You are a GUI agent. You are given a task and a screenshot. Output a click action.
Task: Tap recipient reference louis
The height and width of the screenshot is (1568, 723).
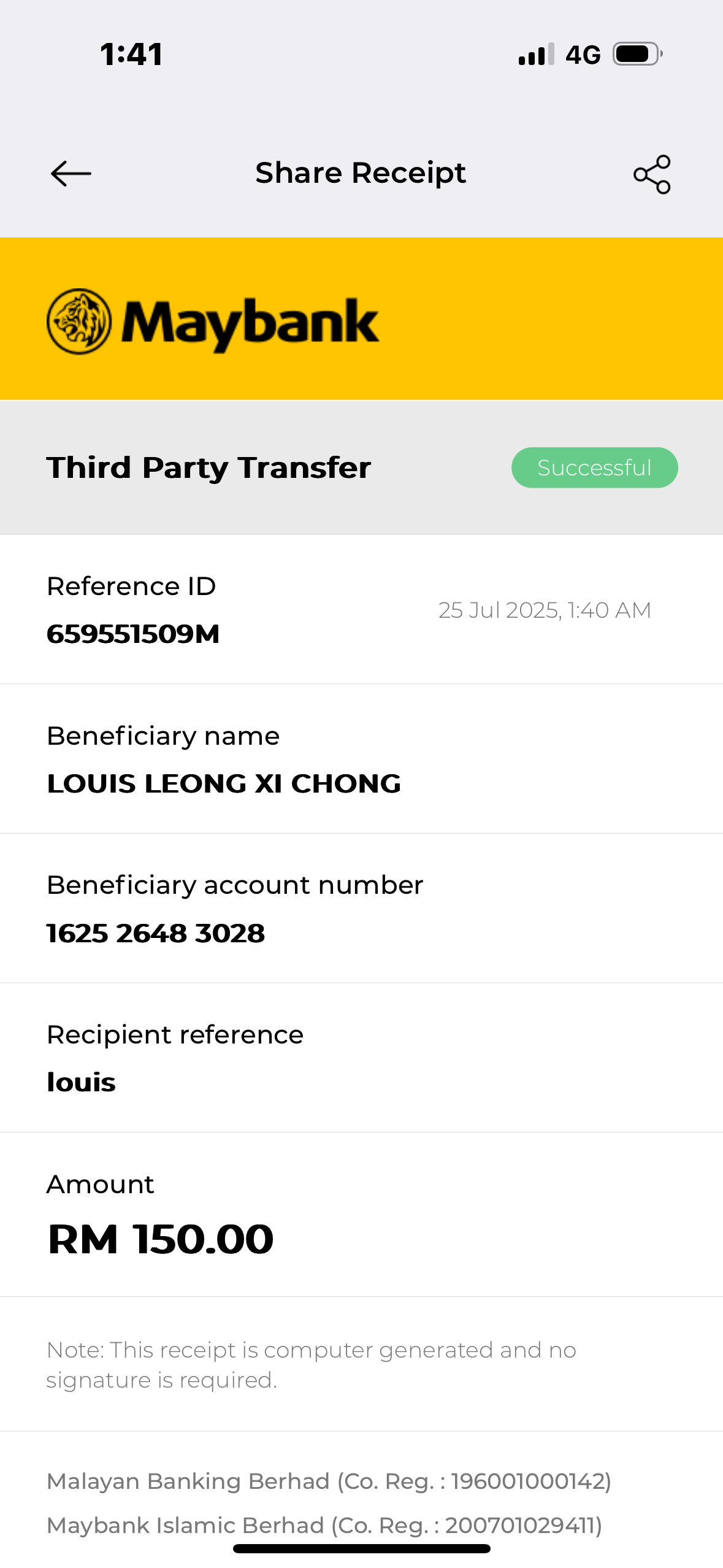[82, 1082]
